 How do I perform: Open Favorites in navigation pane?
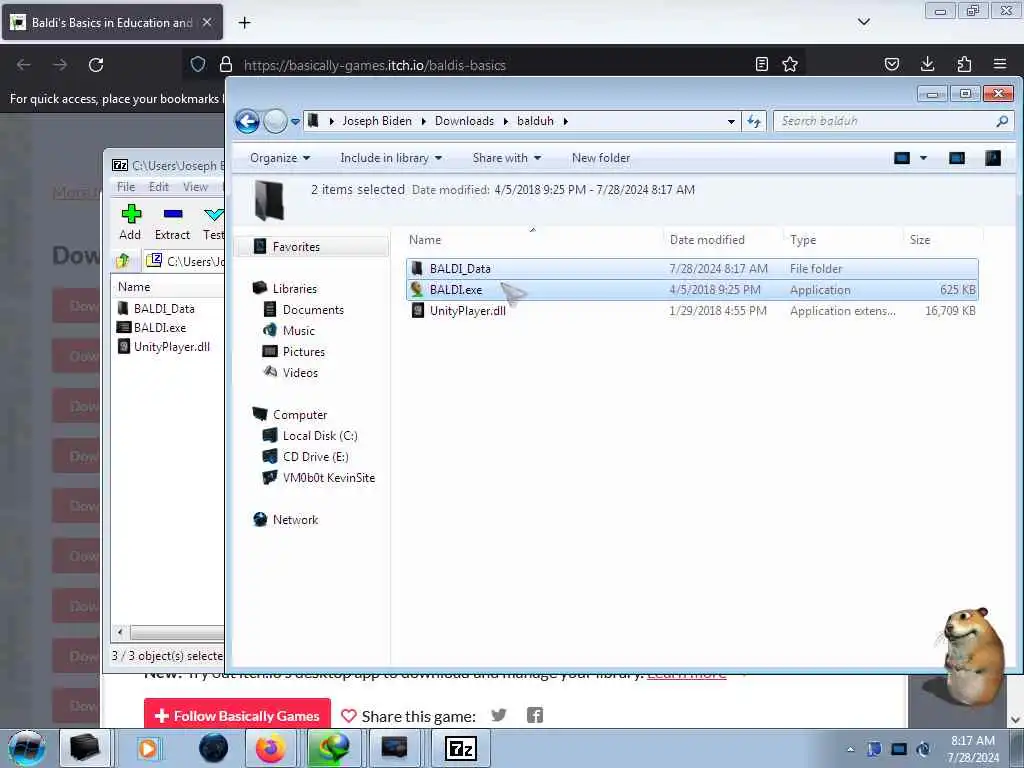click(x=296, y=247)
